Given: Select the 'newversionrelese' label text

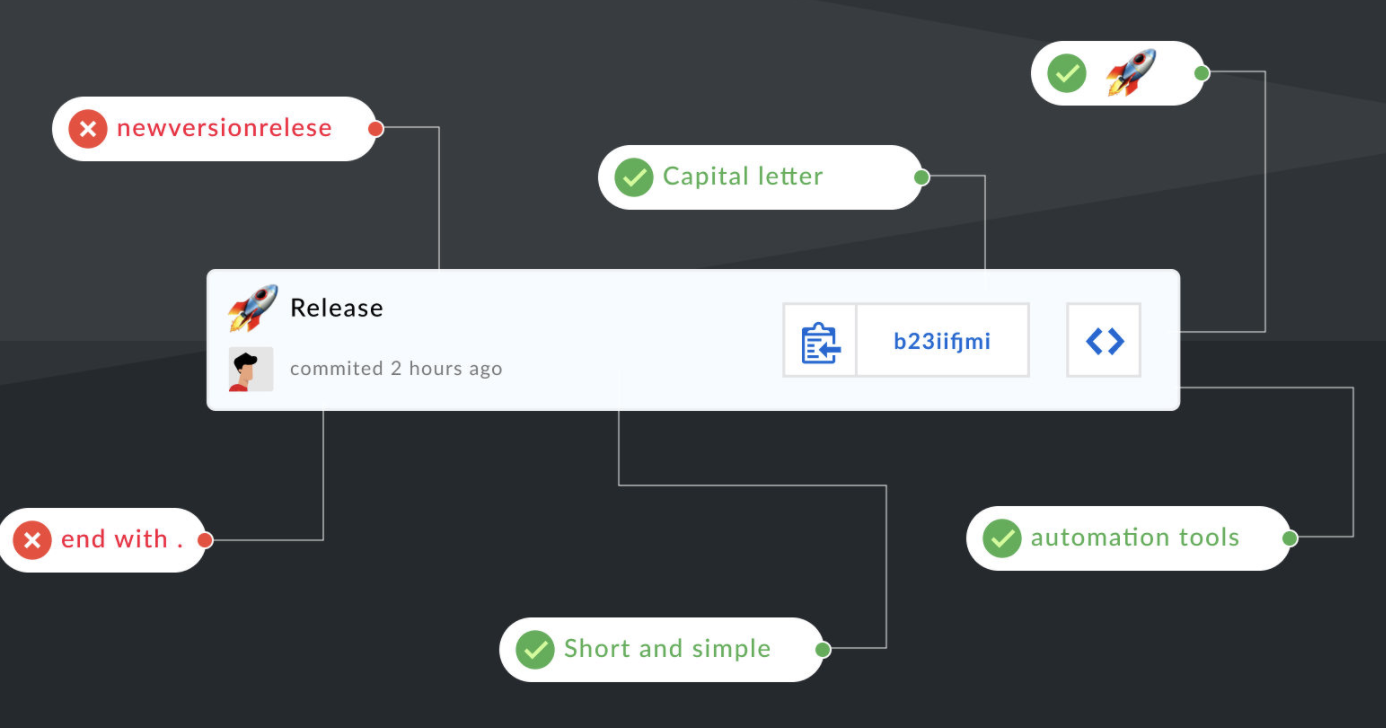Looking at the screenshot, I should pyautogui.click(x=224, y=128).
